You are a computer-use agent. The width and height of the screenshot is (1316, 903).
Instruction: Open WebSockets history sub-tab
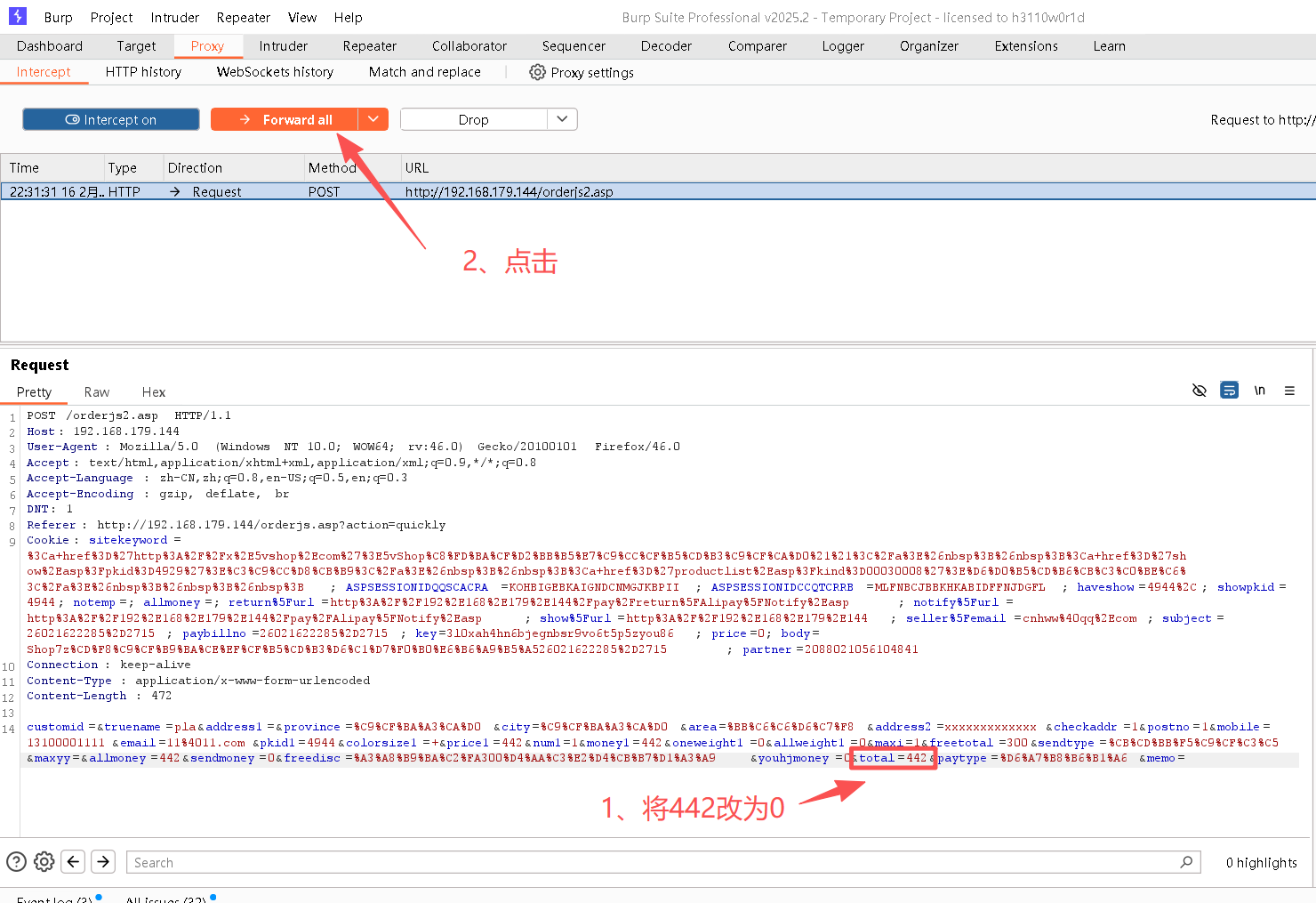[275, 72]
